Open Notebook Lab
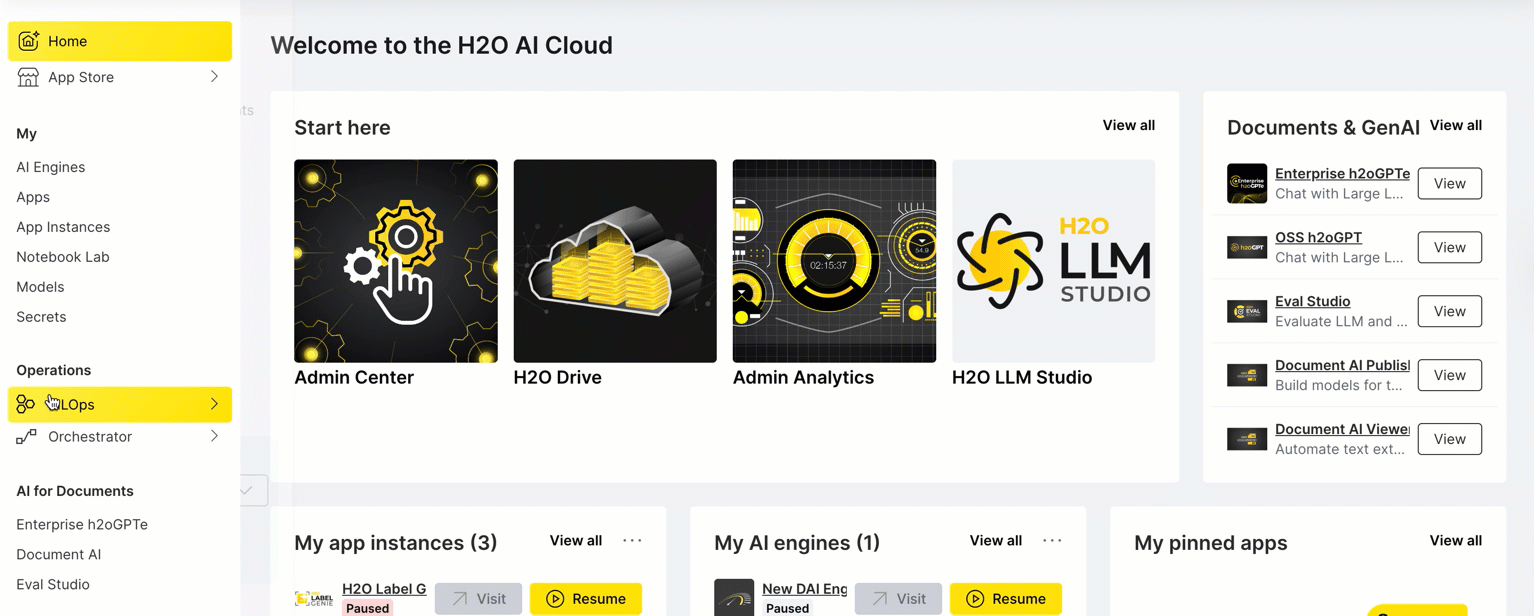 click(63, 257)
